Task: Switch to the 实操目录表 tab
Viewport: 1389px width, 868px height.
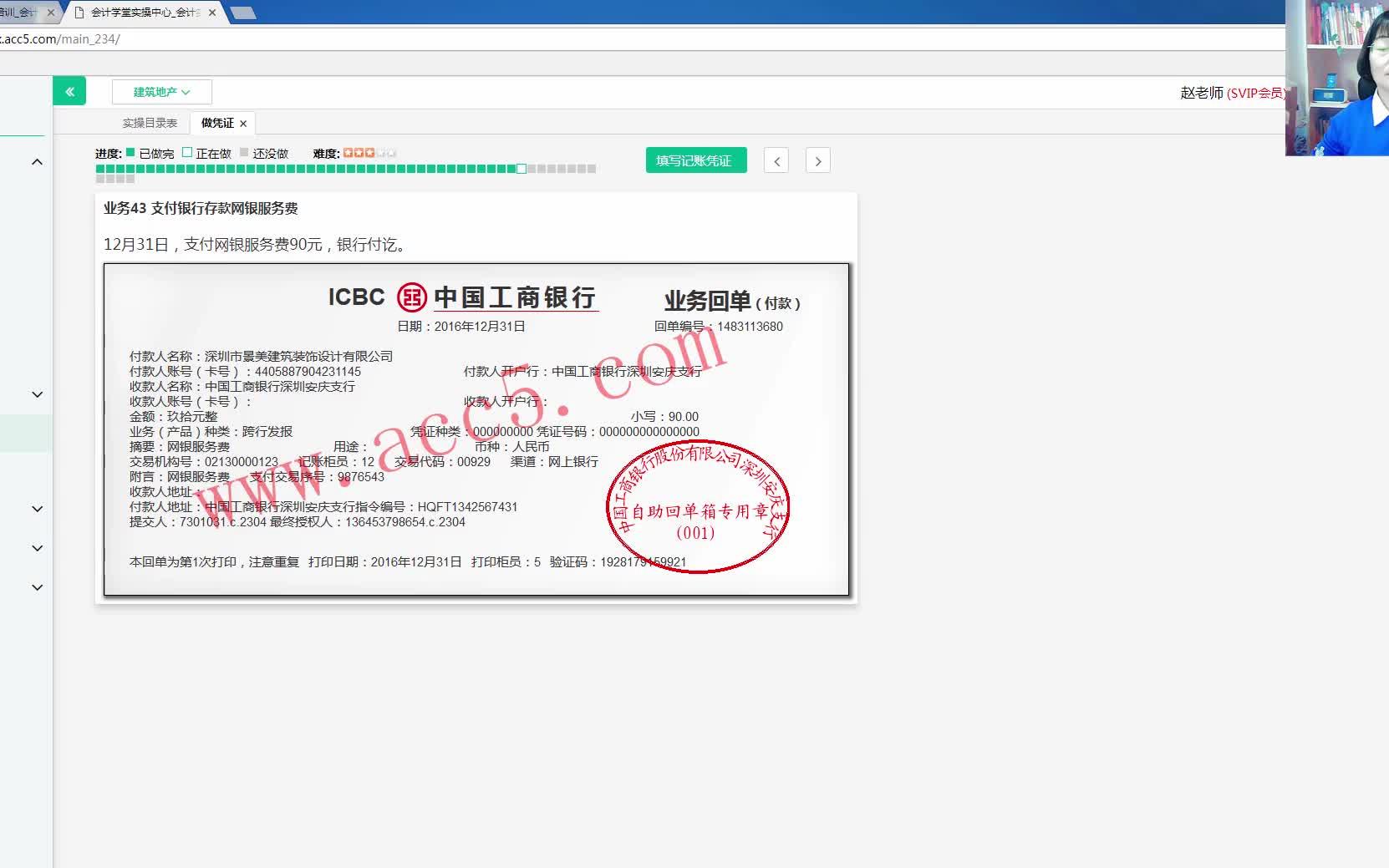Action: point(149,122)
